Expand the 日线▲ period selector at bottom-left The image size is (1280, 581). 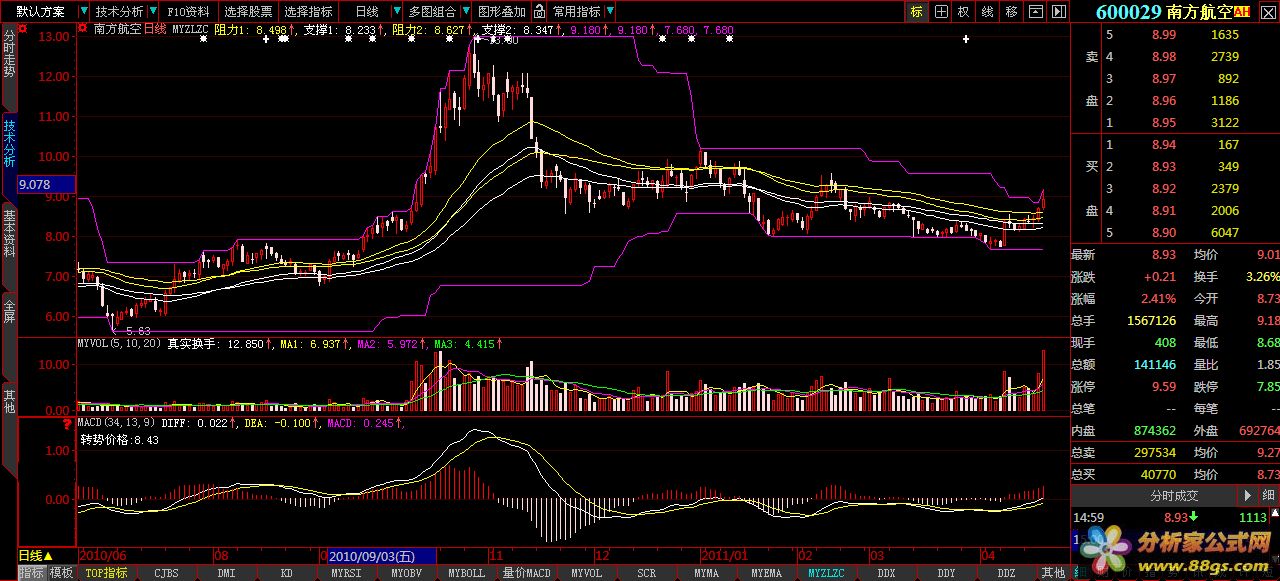tap(35, 555)
